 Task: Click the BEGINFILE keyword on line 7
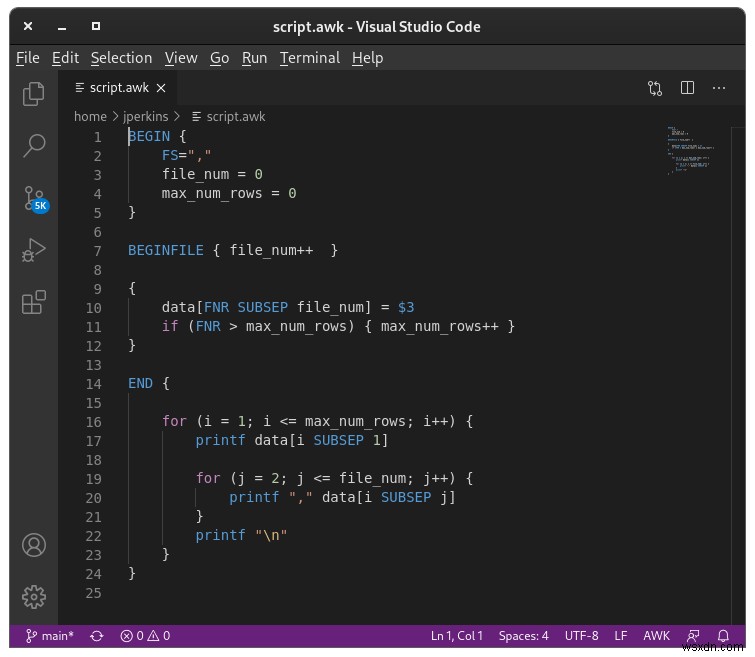[x=166, y=250]
